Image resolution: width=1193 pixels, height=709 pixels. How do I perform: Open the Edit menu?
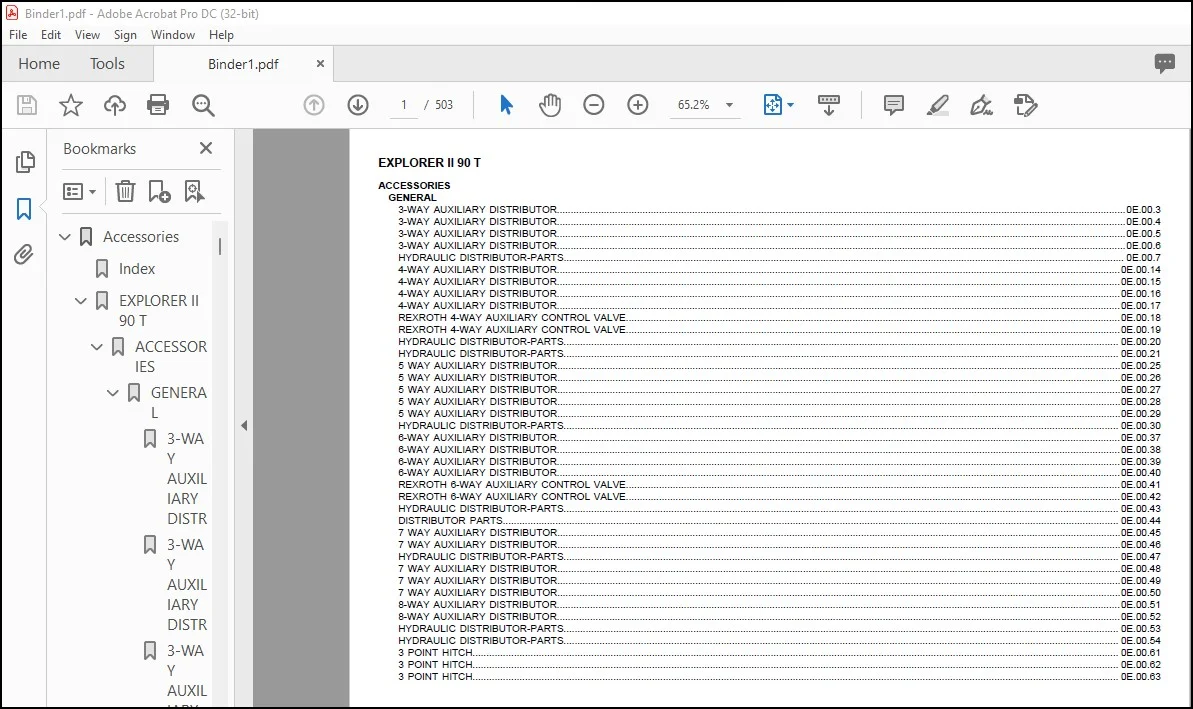[x=51, y=35]
